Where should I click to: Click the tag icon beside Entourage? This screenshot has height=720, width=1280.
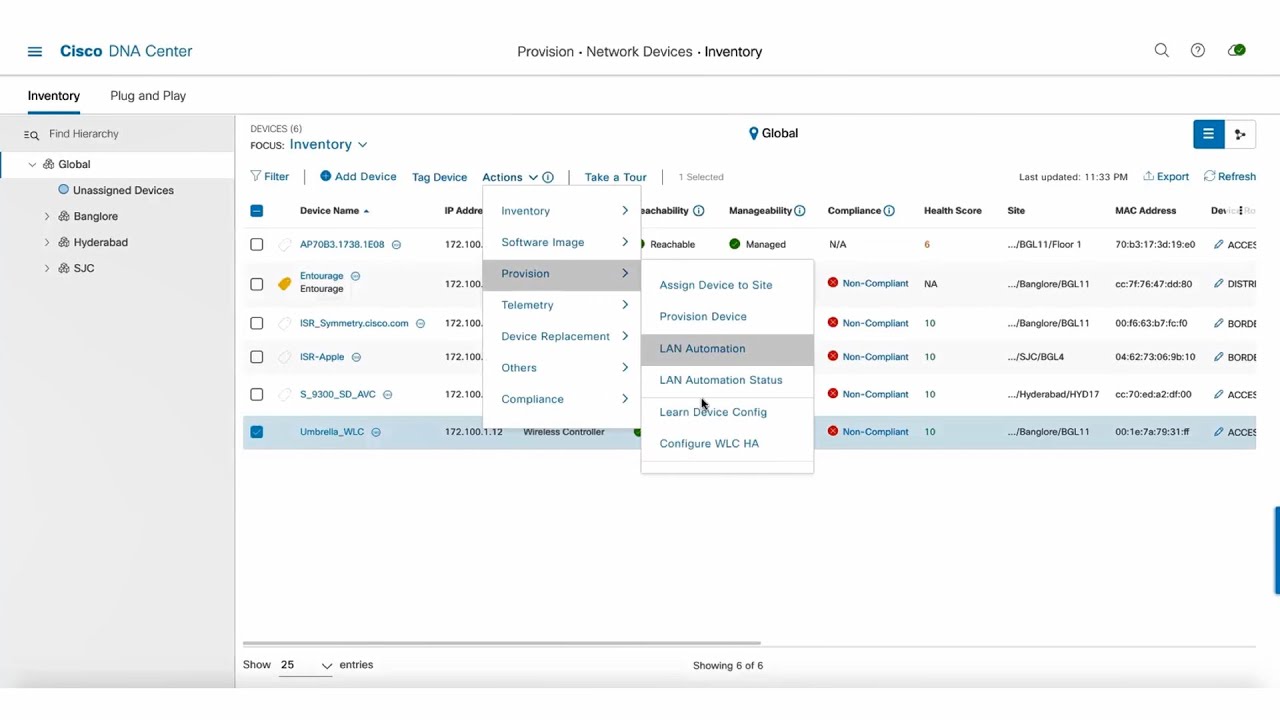[x=285, y=284]
